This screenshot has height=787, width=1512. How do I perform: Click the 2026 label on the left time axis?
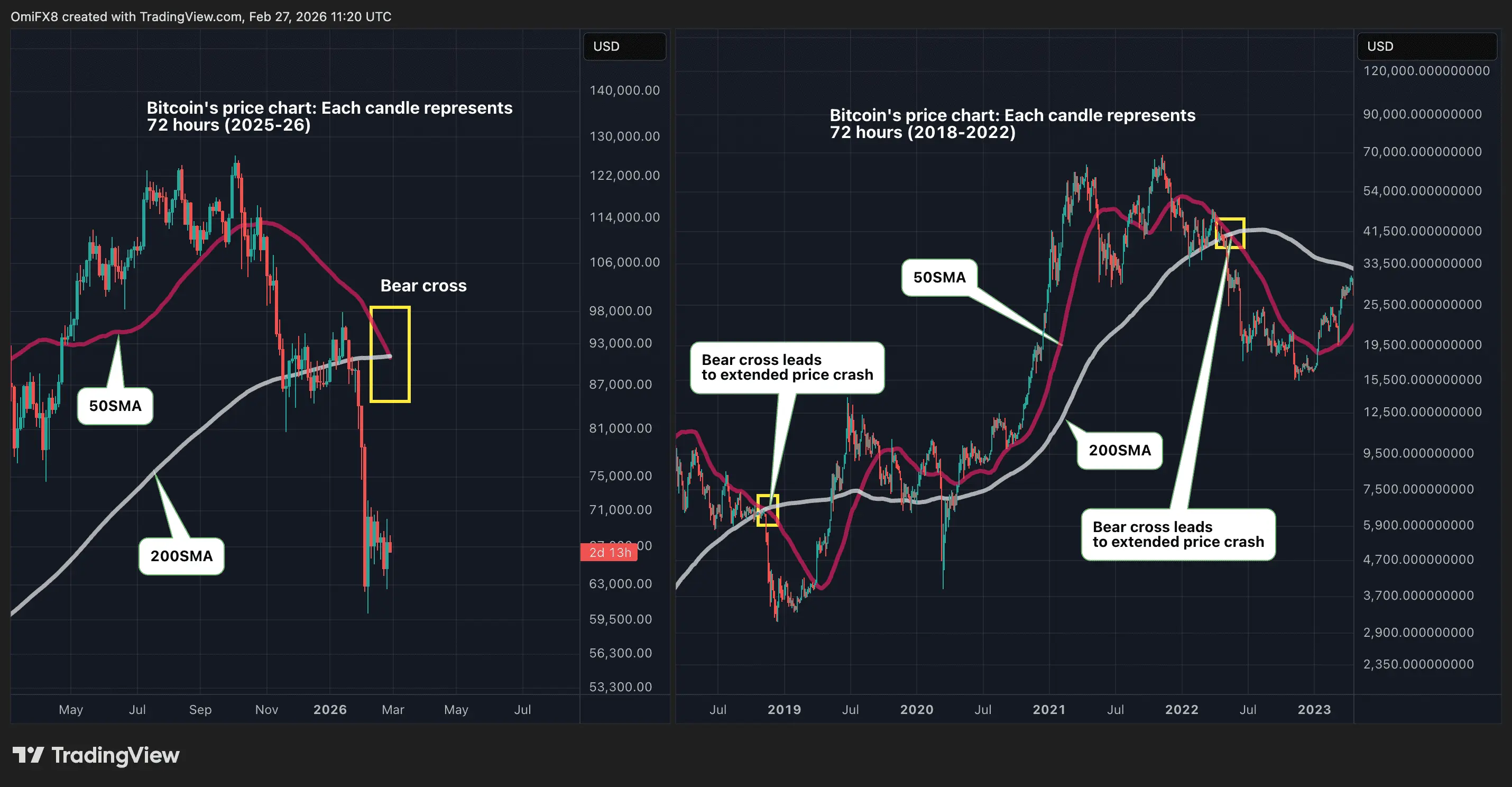[330, 709]
